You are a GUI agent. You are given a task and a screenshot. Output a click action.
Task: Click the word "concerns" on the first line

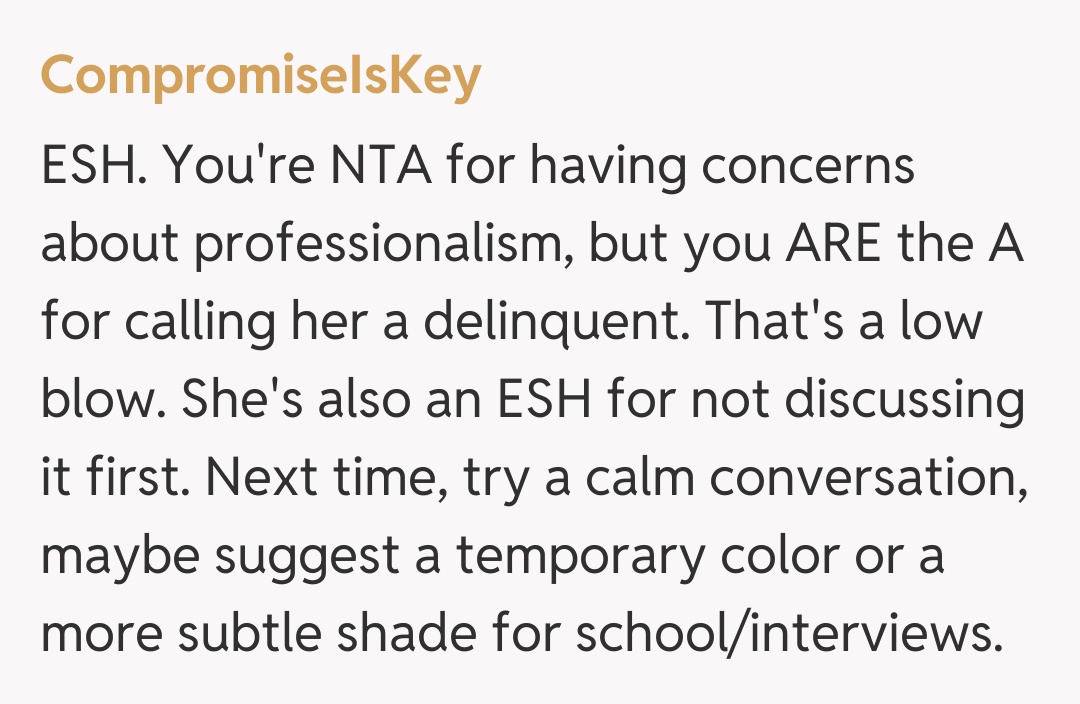(x=809, y=165)
